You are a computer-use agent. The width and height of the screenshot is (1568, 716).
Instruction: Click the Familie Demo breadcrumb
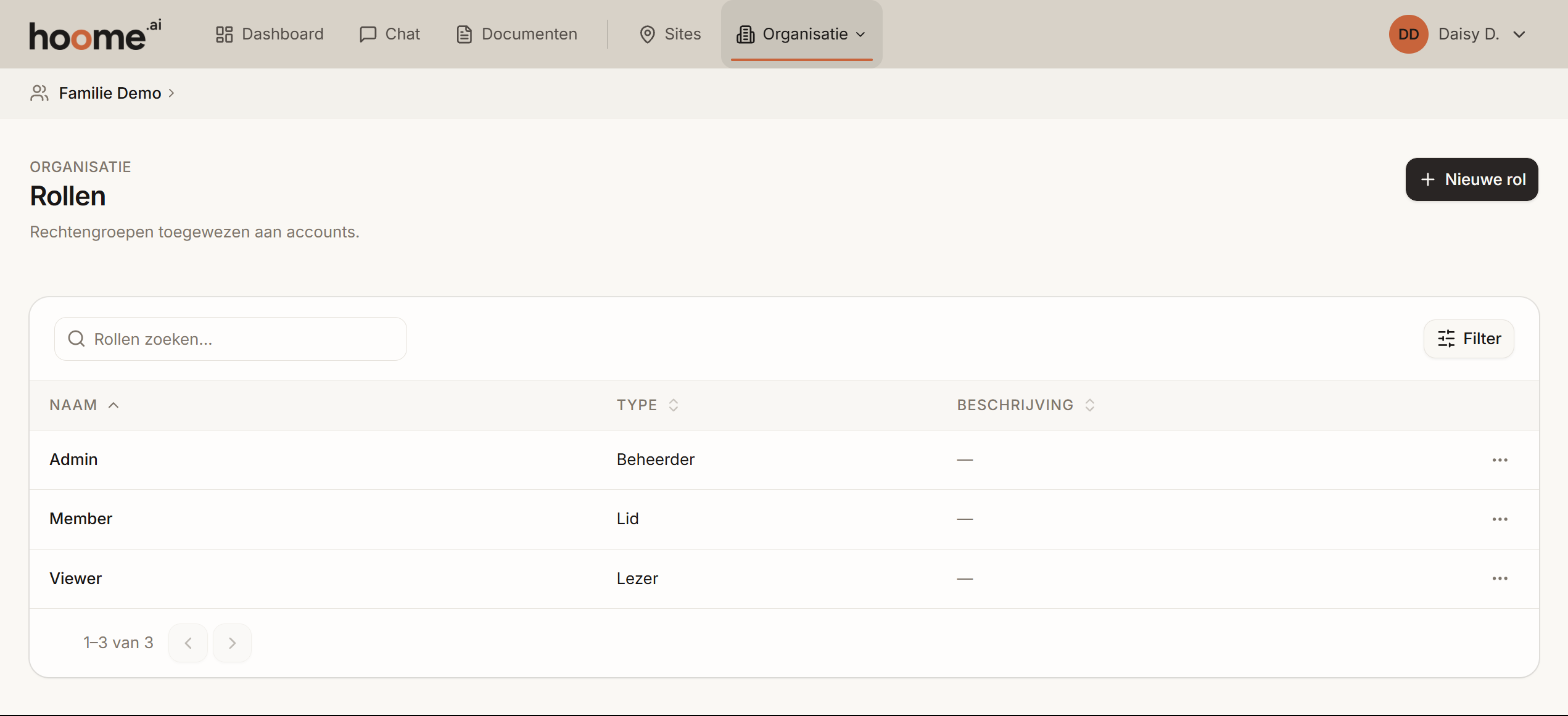click(x=110, y=93)
